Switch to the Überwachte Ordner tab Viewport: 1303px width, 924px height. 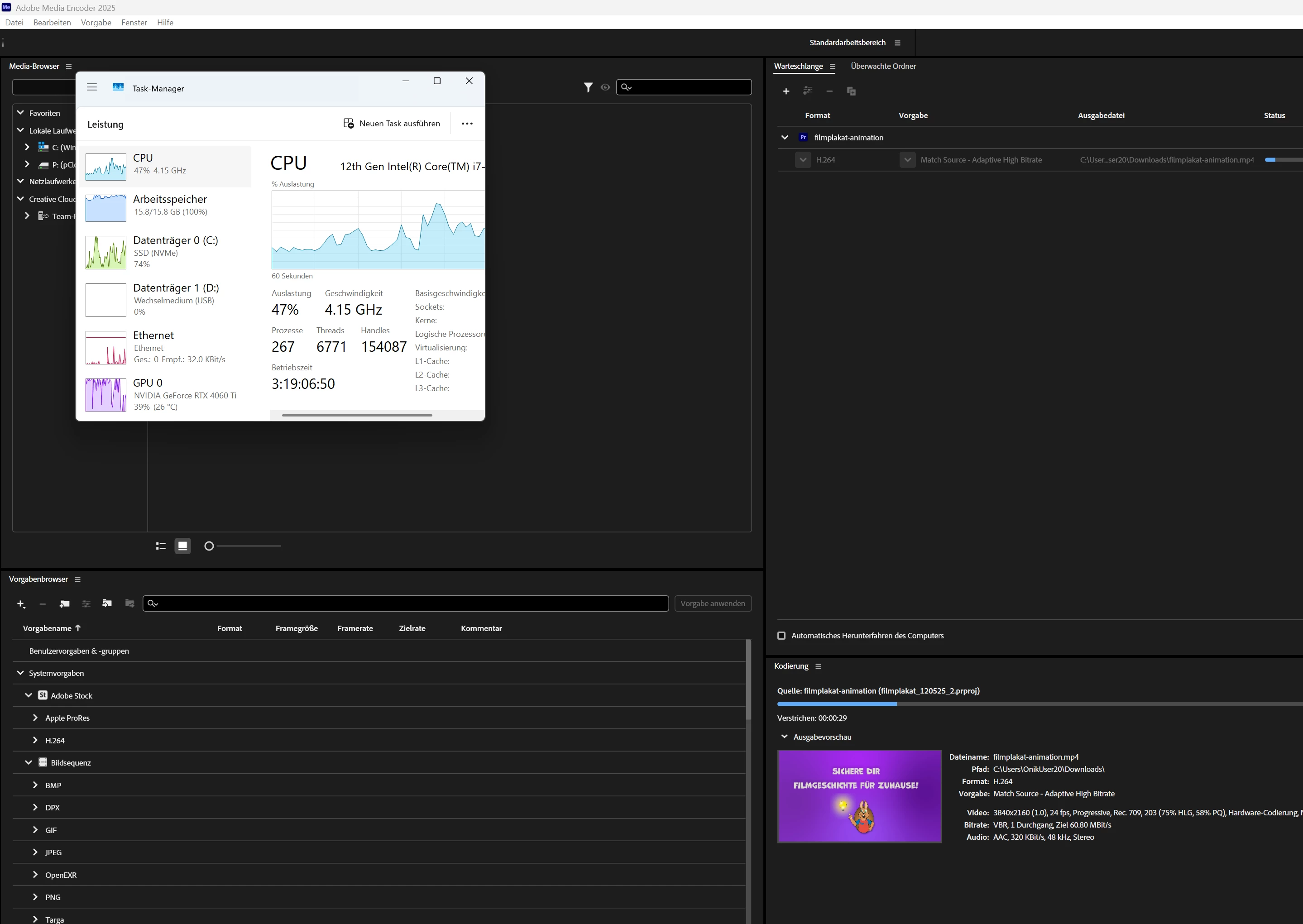[883, 66]
